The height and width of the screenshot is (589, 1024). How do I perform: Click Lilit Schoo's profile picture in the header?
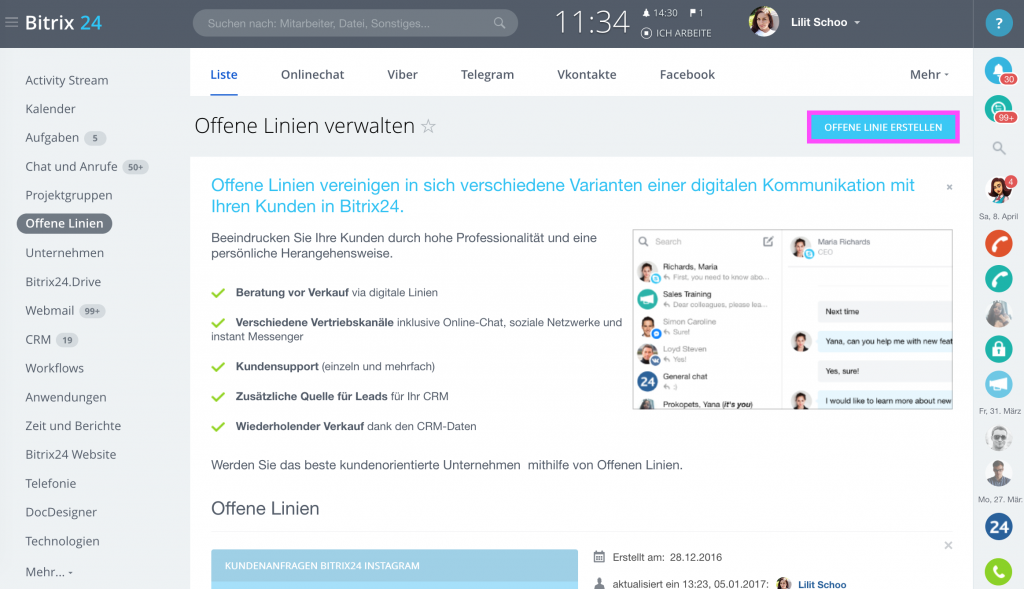pos(763,22)
